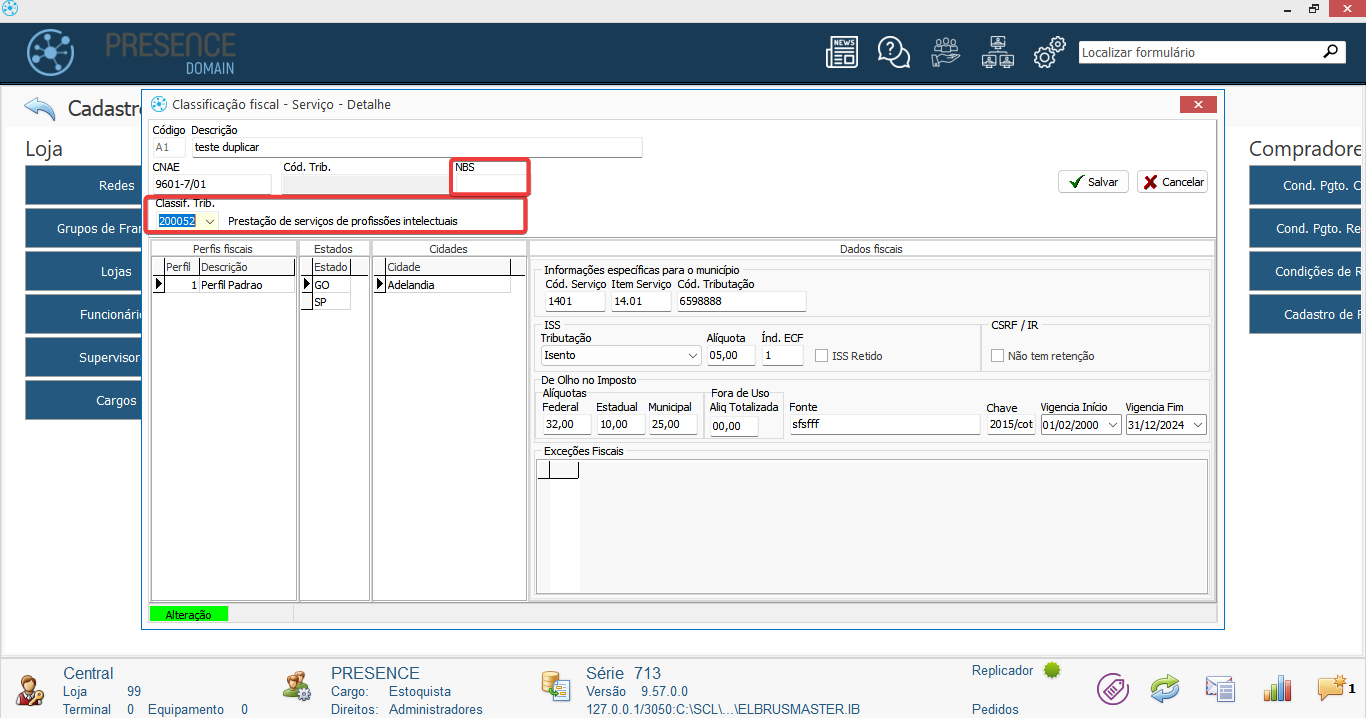1366x718 pixels.
Task: Select the SP row in Estados
Action: coord(331,302)
